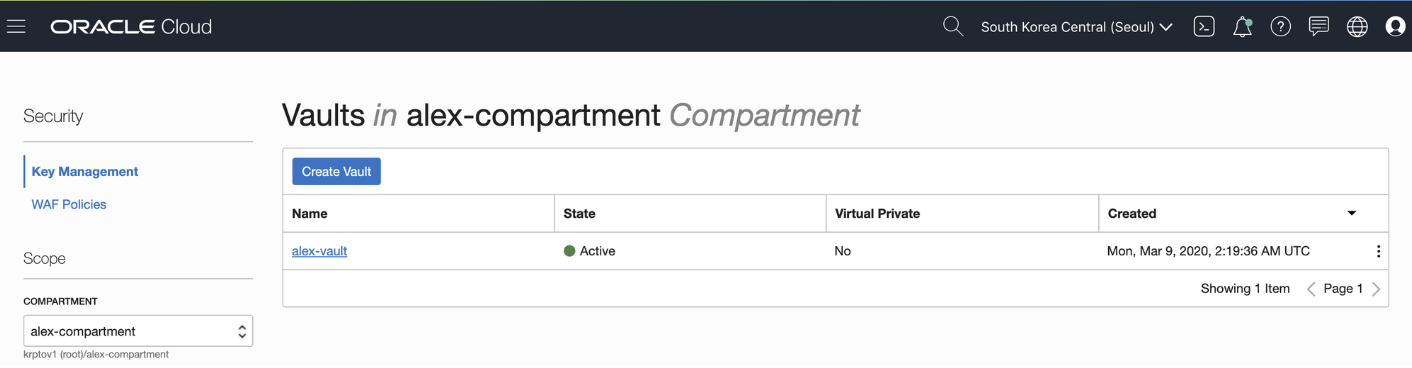
Task: Open the hamburger navigation menu
Action: click(16, 27)
